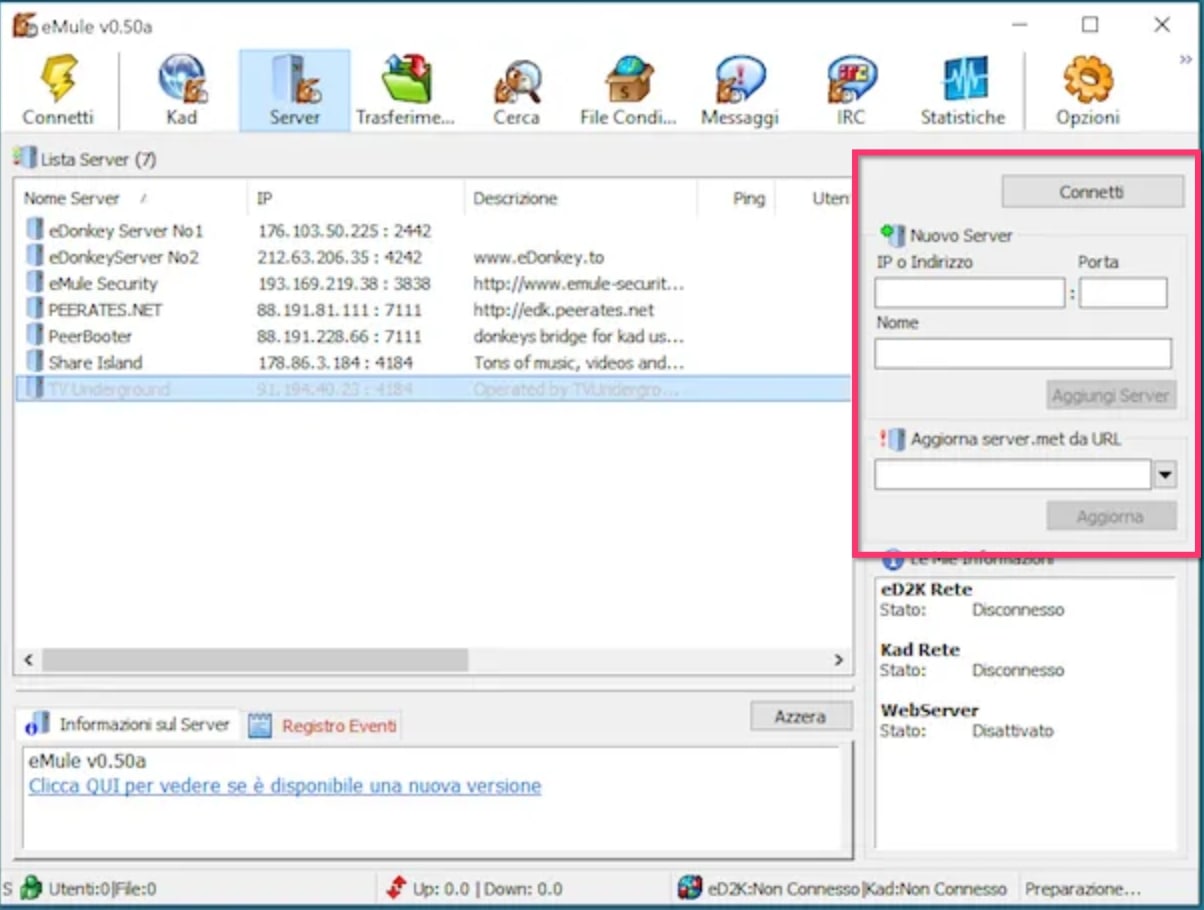Open the server.met URL dropdown arrow
Viewport: 1204px width, 910px height.
point(1165,475)
